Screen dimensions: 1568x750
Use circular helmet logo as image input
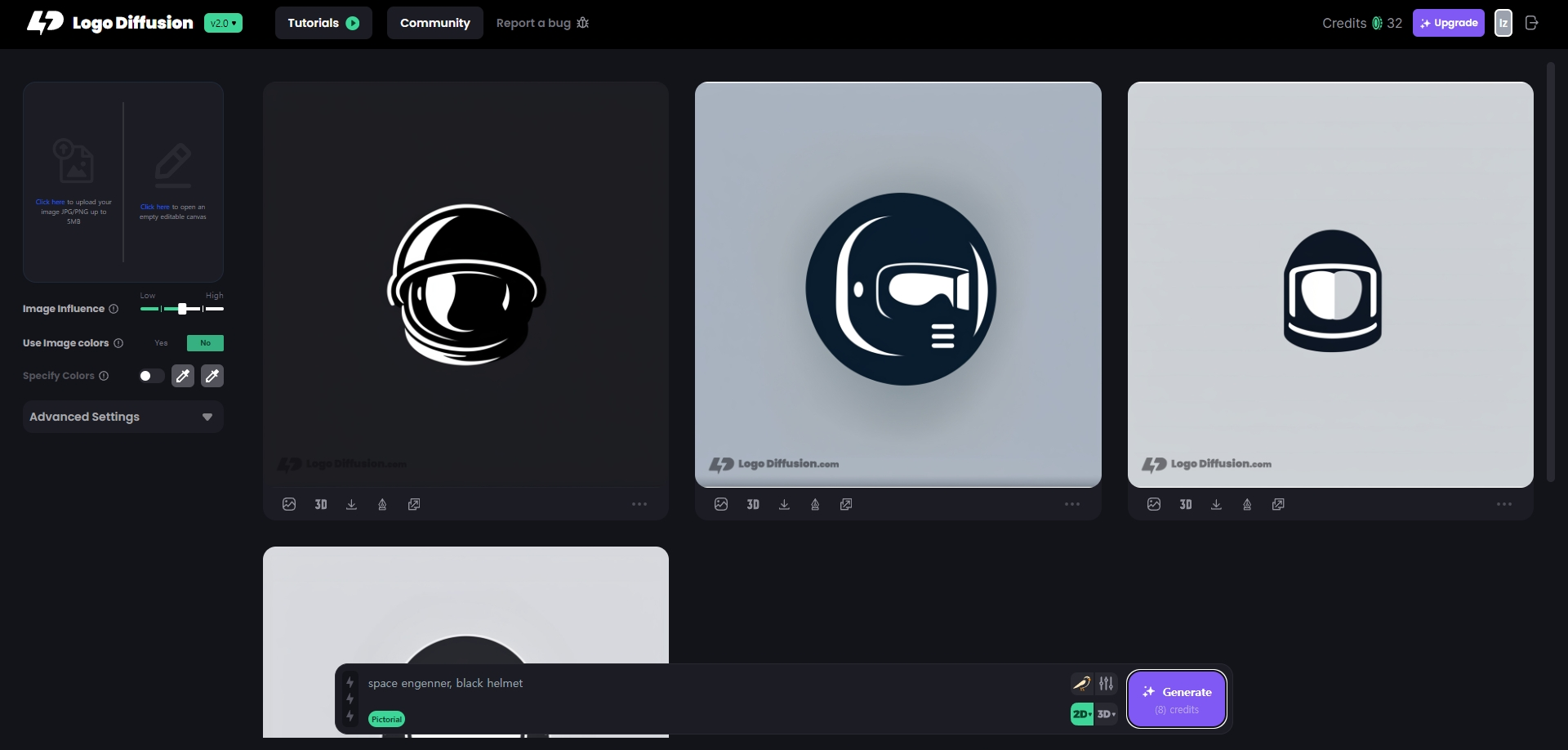721,504
